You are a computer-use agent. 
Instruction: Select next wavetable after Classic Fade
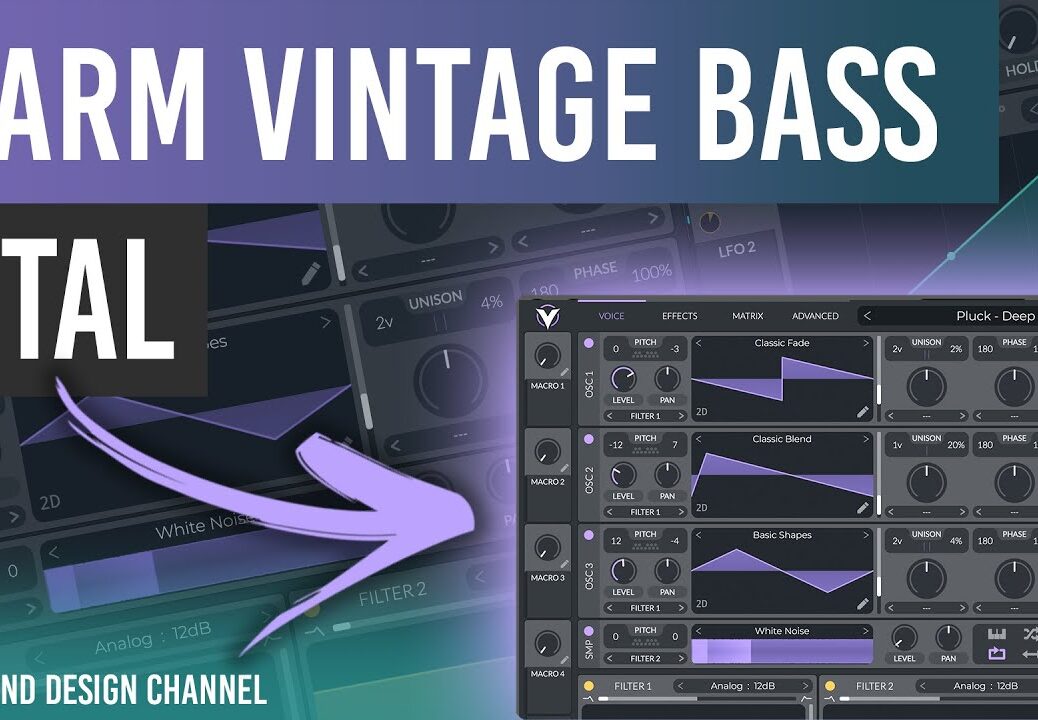(x=865, y=343)
